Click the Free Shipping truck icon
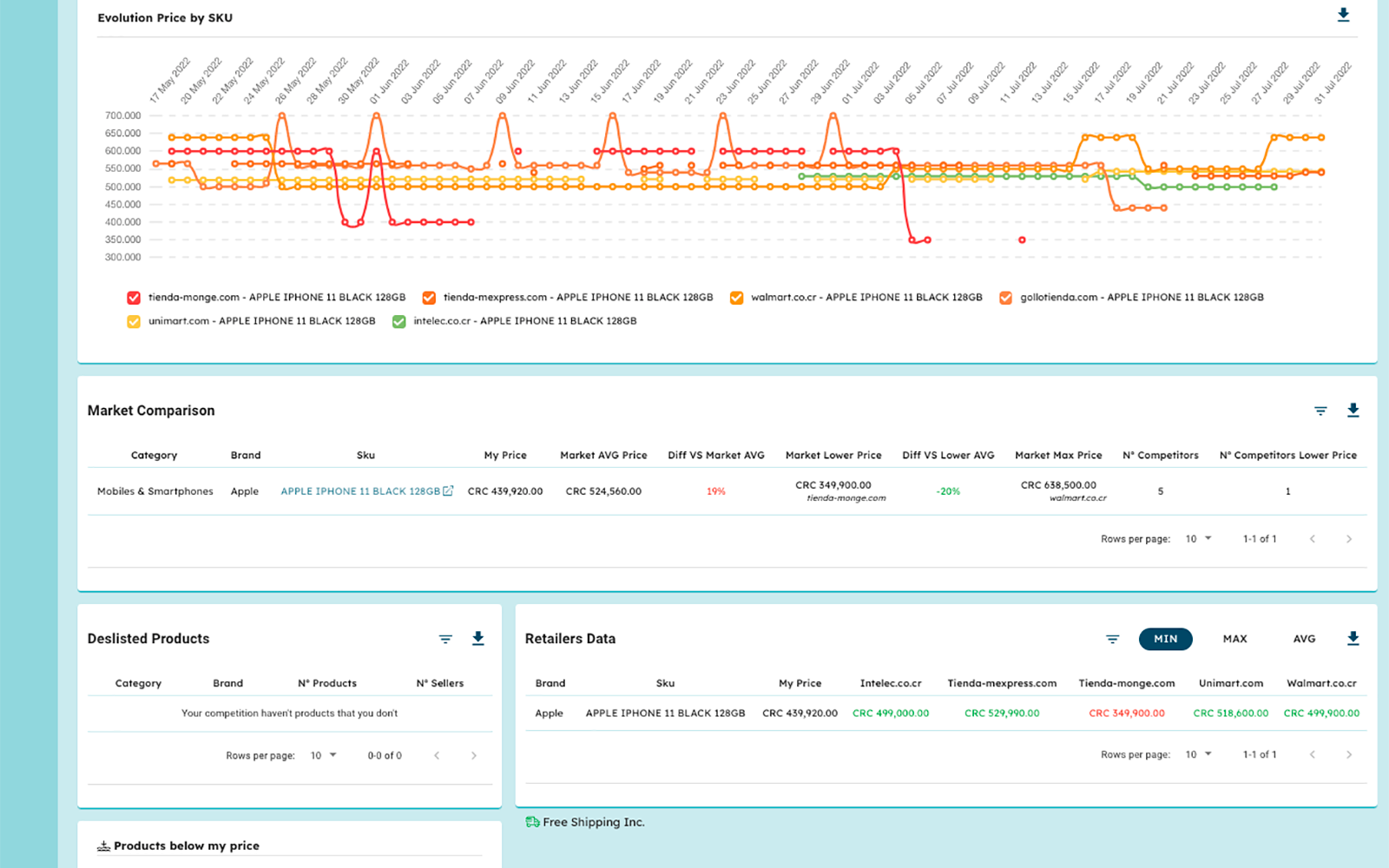 tap(532, 822)
